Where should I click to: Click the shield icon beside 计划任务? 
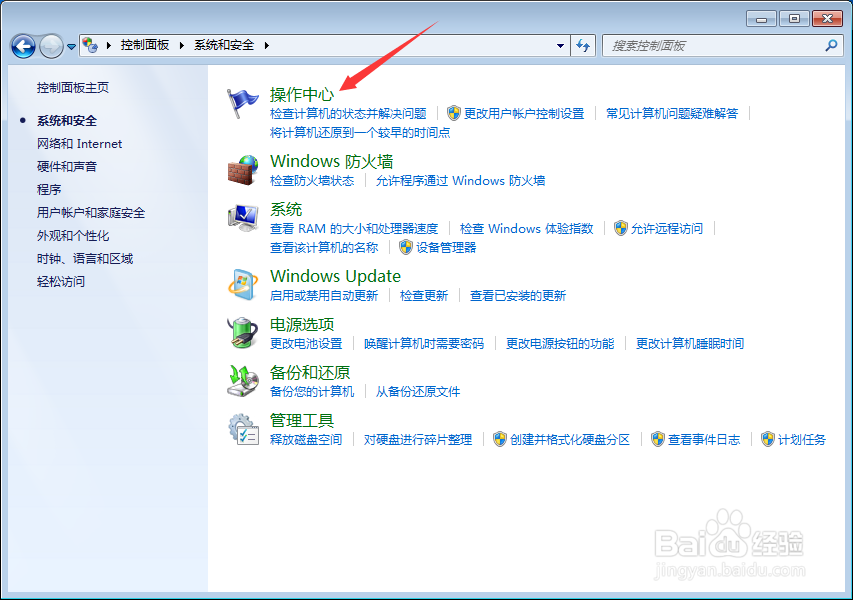pyautogui.click(x=768, y=439)
